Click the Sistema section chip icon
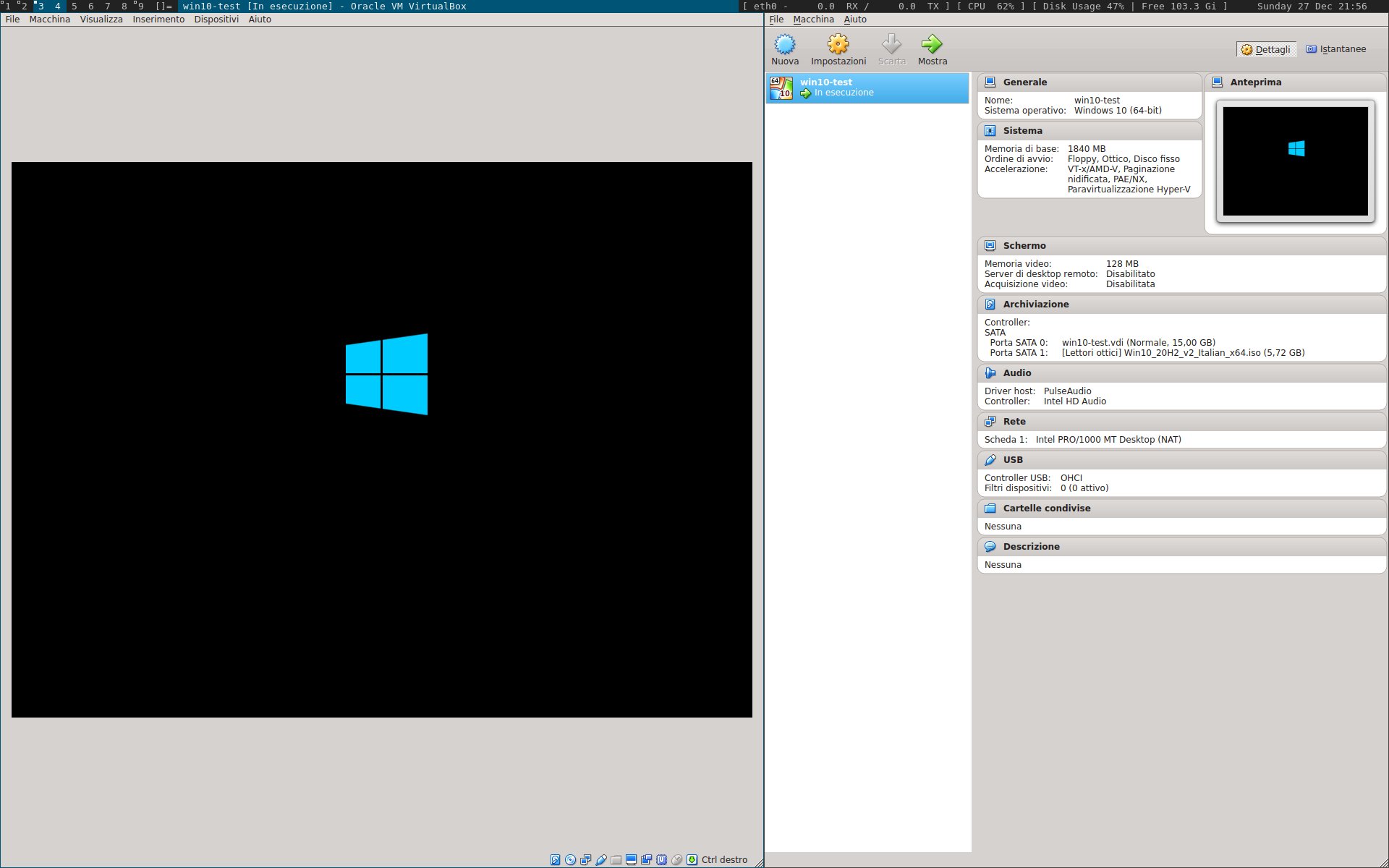Screen dimensions: 1389x868 tap(990, 131)
